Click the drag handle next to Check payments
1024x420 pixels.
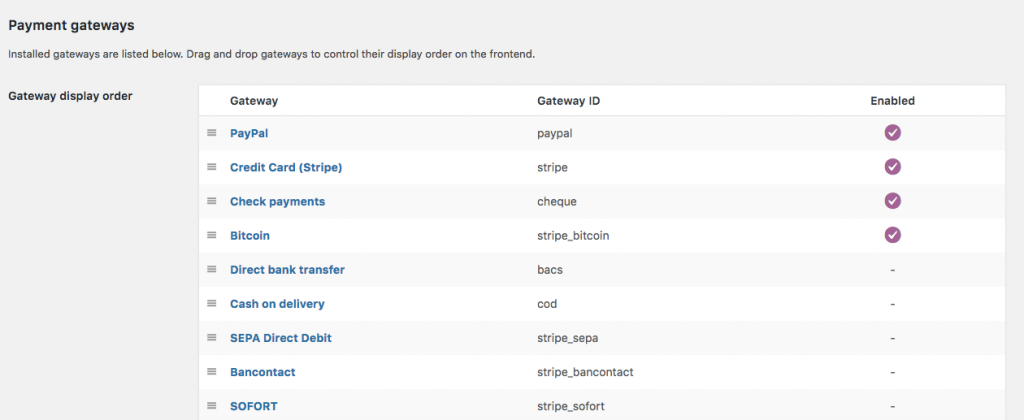point(212,201)
